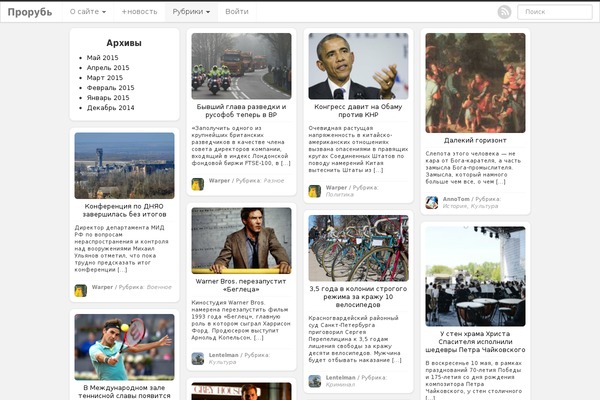The image size is (600, 400).
Task: Open the outdoor orchestra concert thumbnail
Action: point(476,276)
